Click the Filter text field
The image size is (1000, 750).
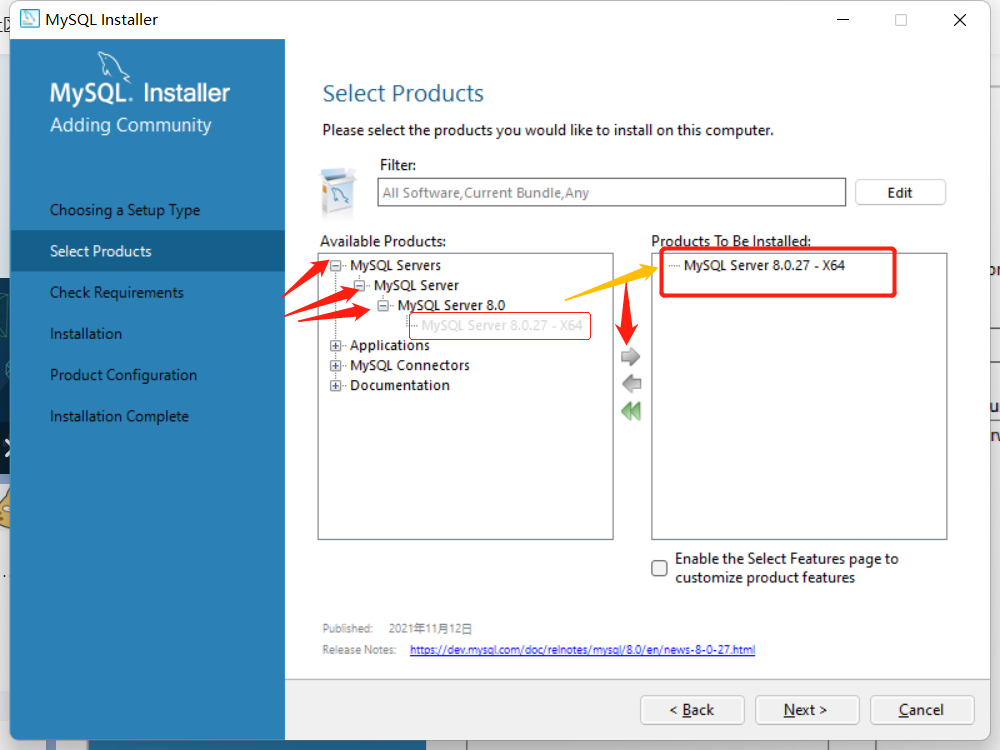pyautogui.click(x=612, y=193)
